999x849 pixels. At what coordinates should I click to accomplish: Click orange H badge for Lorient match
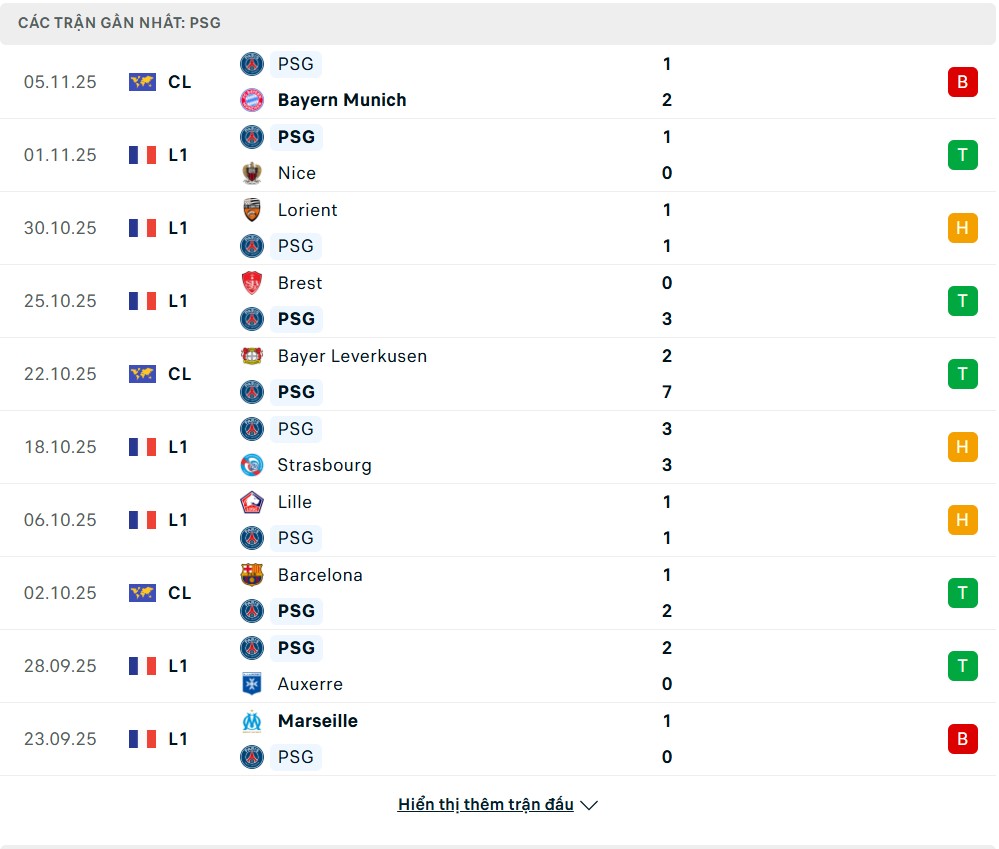pyautogui.click(x=962, y=228)
